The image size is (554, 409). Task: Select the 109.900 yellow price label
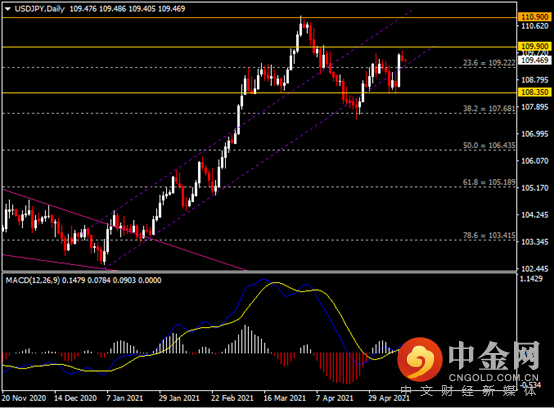[x=535, y=46]
